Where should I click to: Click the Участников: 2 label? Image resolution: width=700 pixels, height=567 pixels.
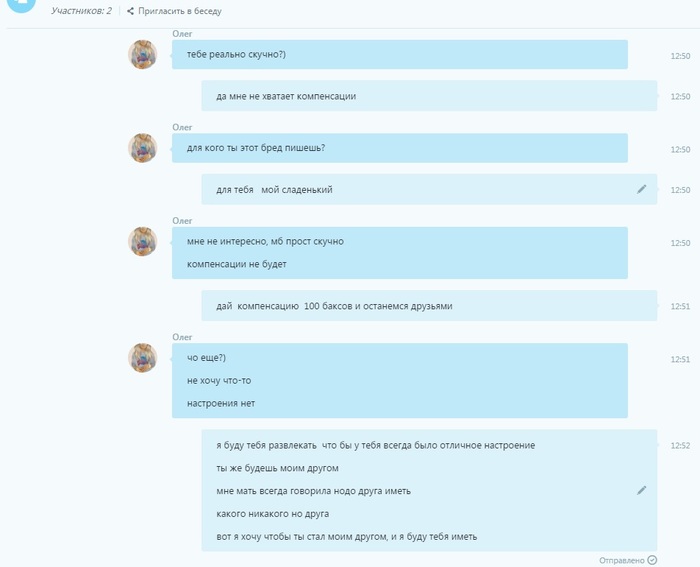coord(81,11)
